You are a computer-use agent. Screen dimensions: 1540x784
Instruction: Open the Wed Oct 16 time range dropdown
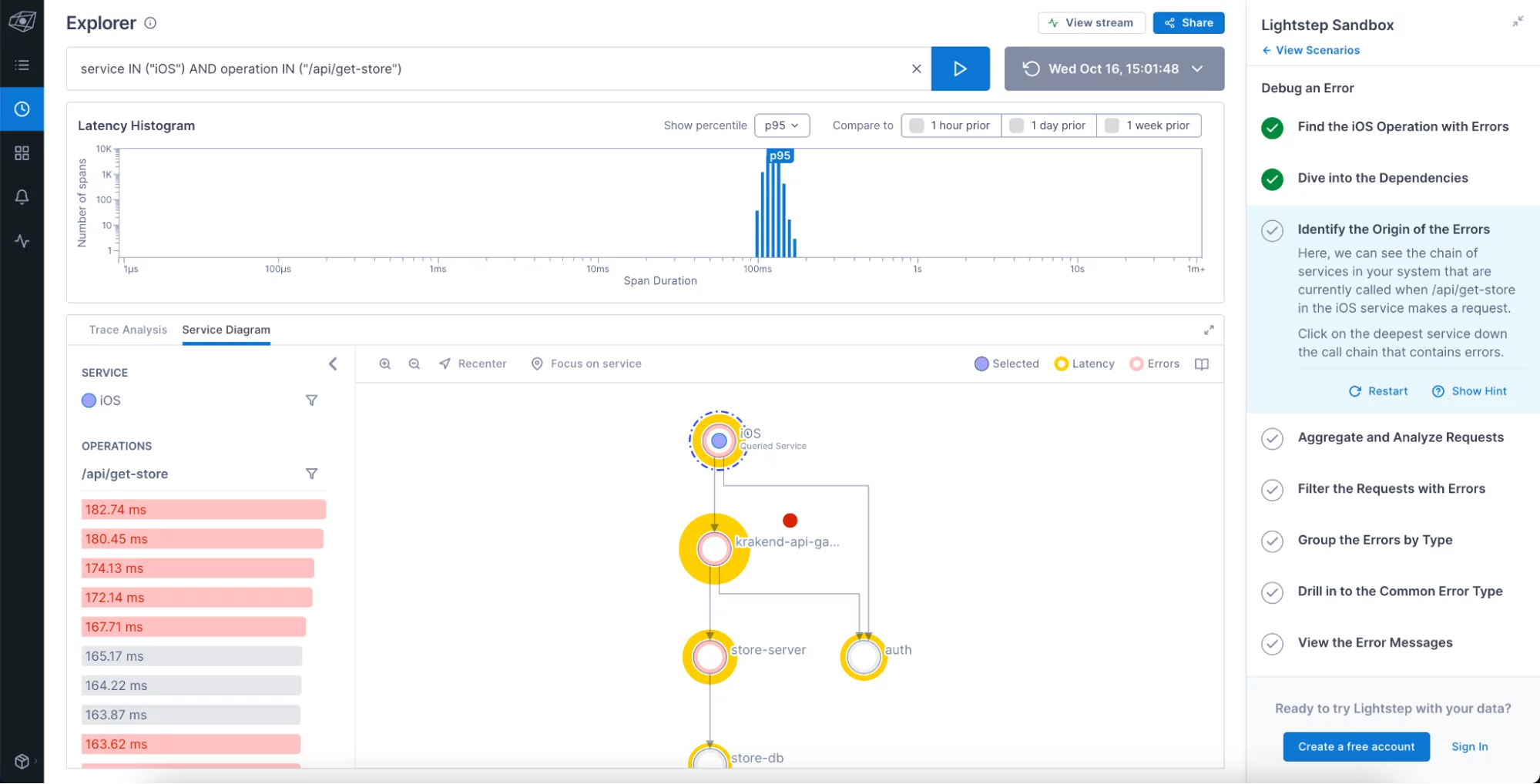pos(1113,69)
